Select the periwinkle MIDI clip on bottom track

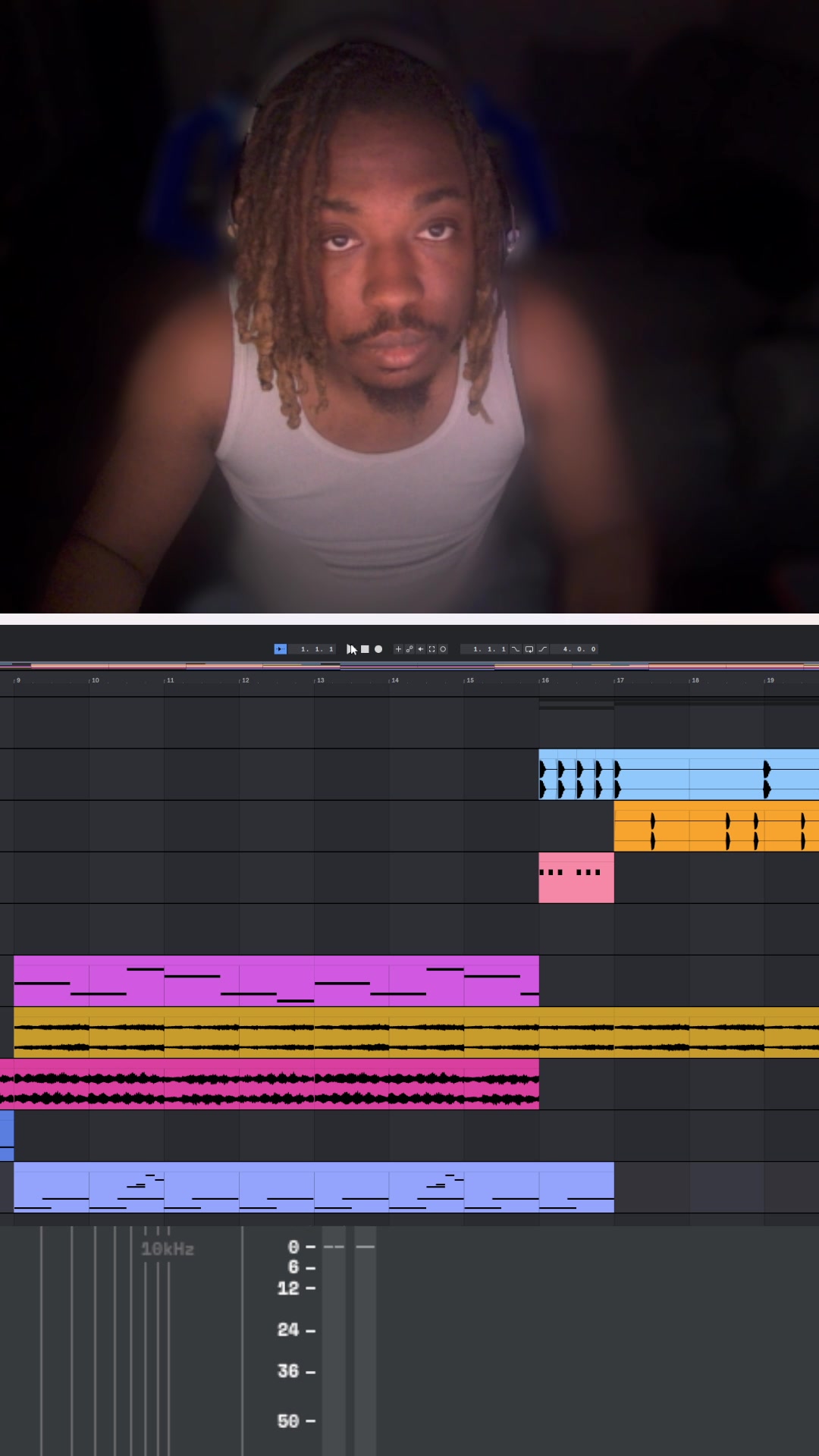(x=314, y=1187)
